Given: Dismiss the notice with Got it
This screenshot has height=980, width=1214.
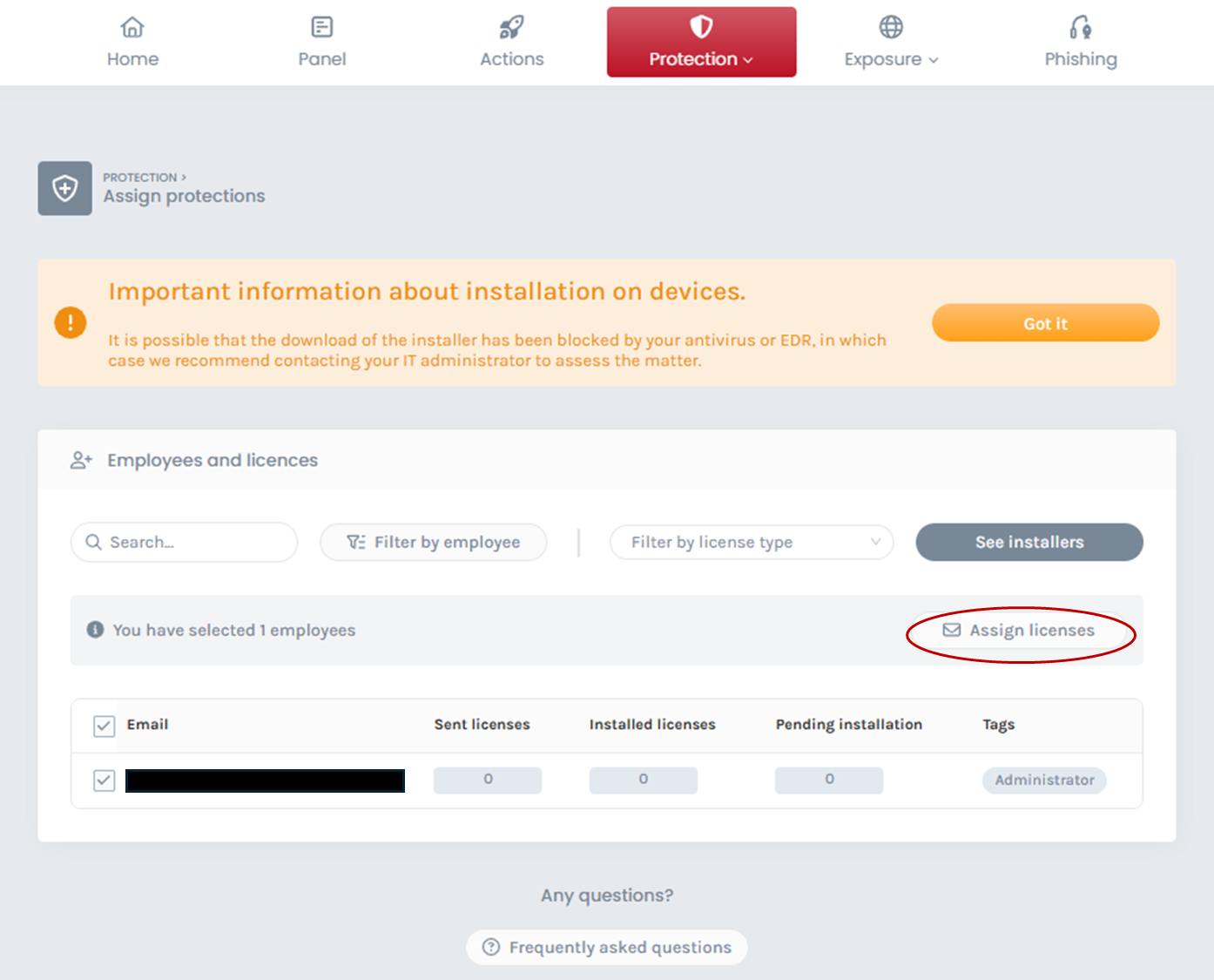Looking at the screenshot, I should tap(1045, 323).
